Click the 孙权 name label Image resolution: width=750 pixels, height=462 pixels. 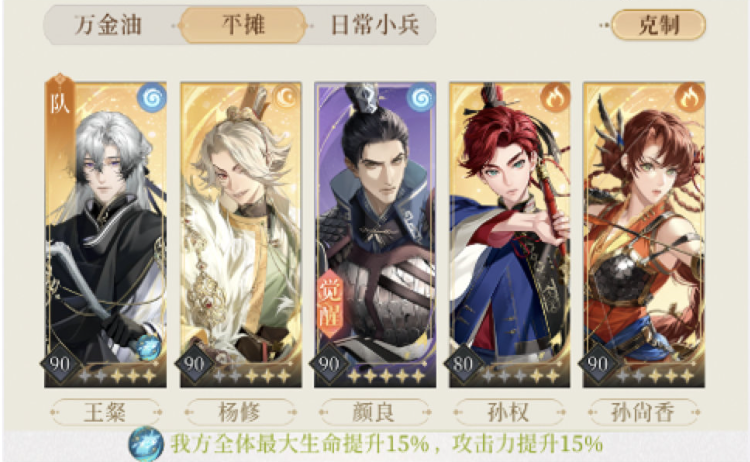tap(509, 412)
